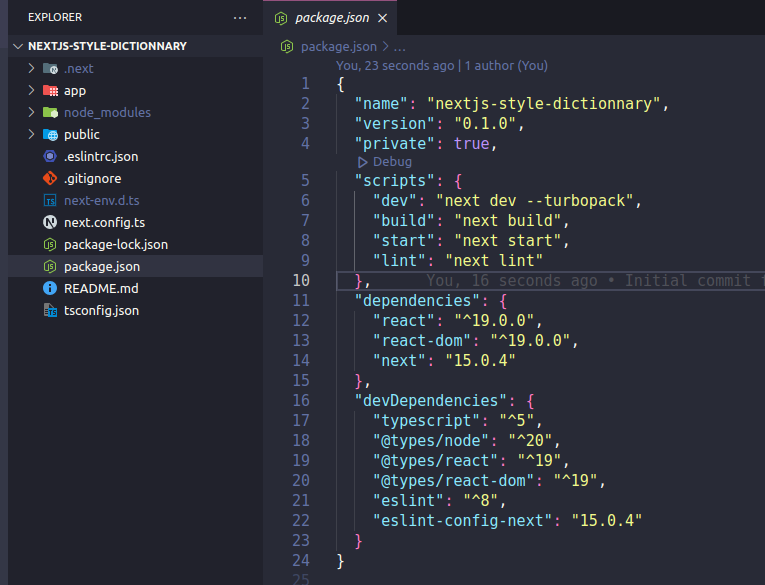Click the red app folder icon
This screenshot has width=765, height=585.
pos(50,91)
